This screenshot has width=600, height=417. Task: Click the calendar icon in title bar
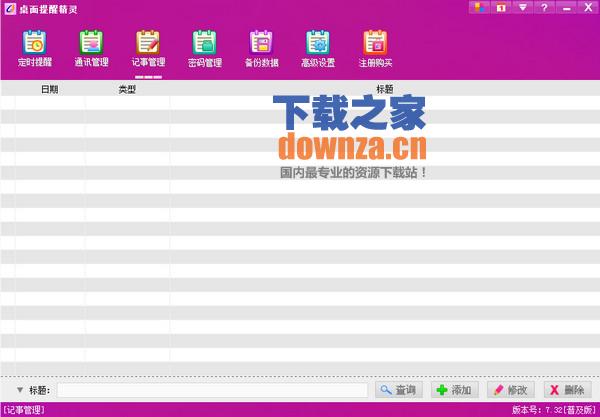(501, 7)
